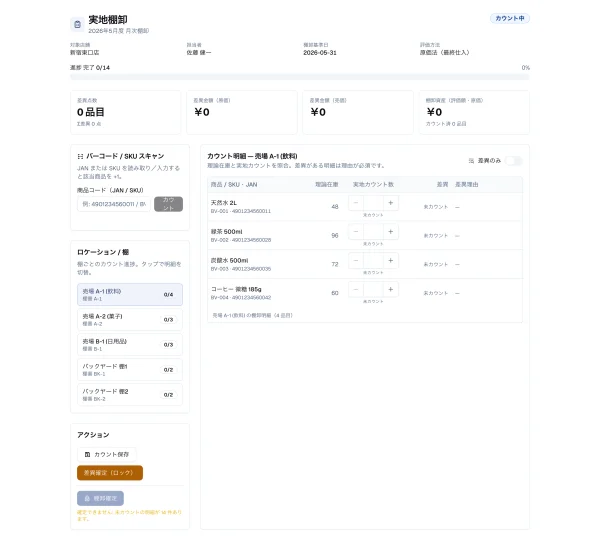Click the カウント保存 button
Screen dimensions: 600x543
(107, 454)
